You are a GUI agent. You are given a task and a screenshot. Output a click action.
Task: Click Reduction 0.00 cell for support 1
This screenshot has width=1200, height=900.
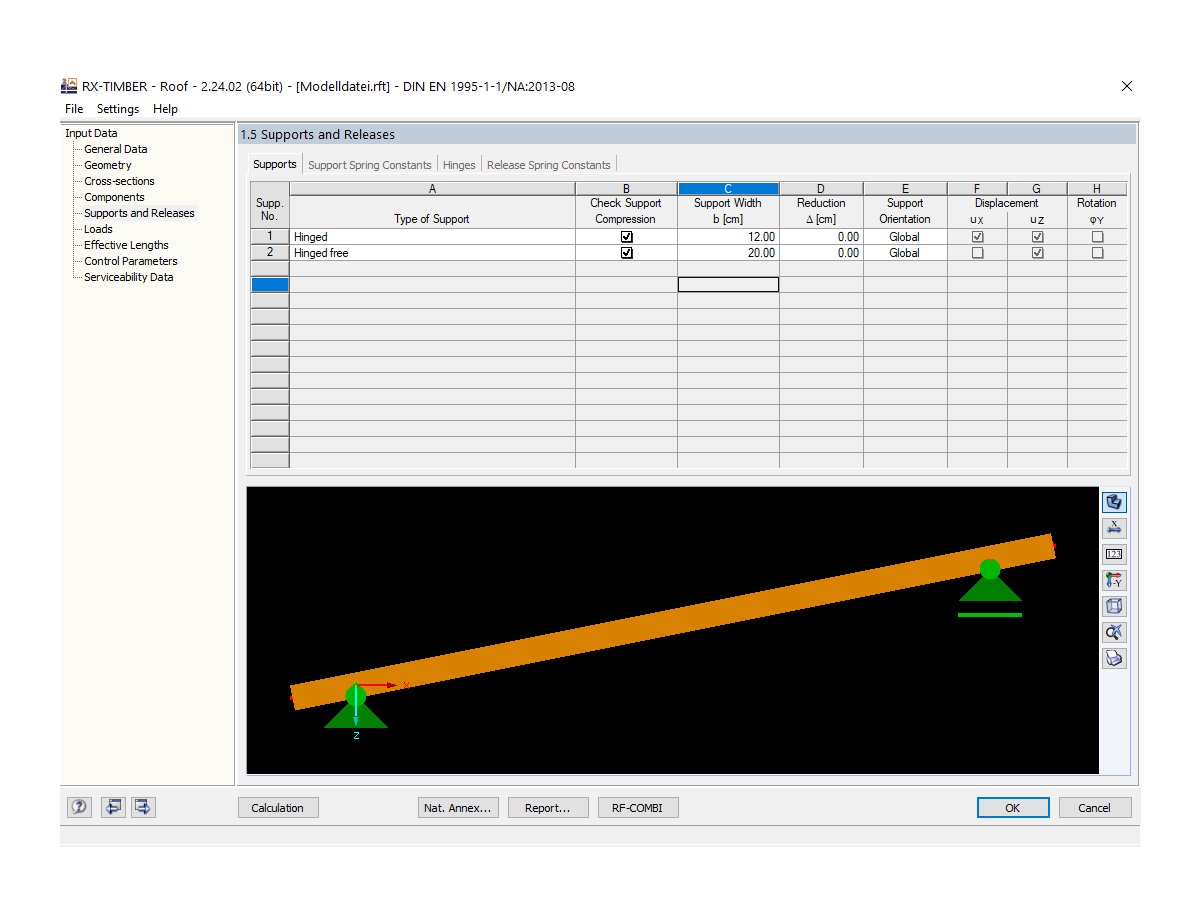coord(821,237)
